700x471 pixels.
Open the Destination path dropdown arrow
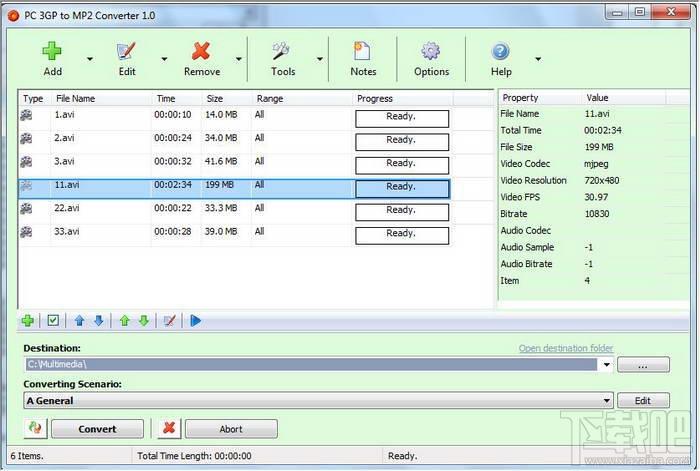606,365
